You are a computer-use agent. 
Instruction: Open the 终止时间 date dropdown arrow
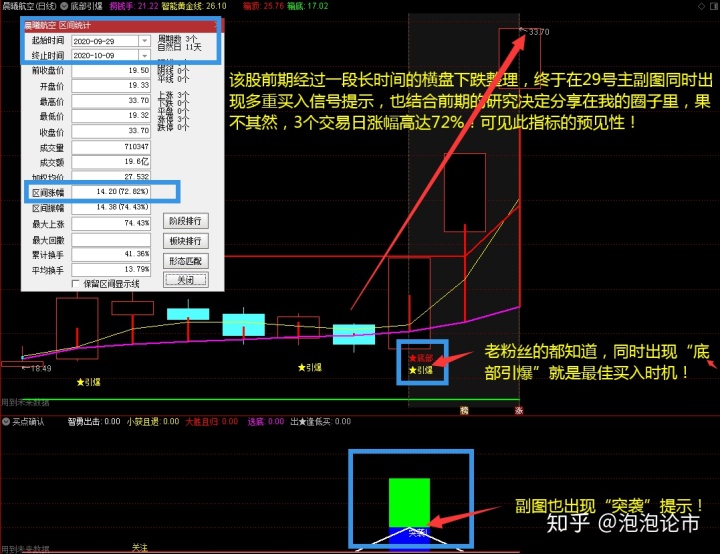144,56
